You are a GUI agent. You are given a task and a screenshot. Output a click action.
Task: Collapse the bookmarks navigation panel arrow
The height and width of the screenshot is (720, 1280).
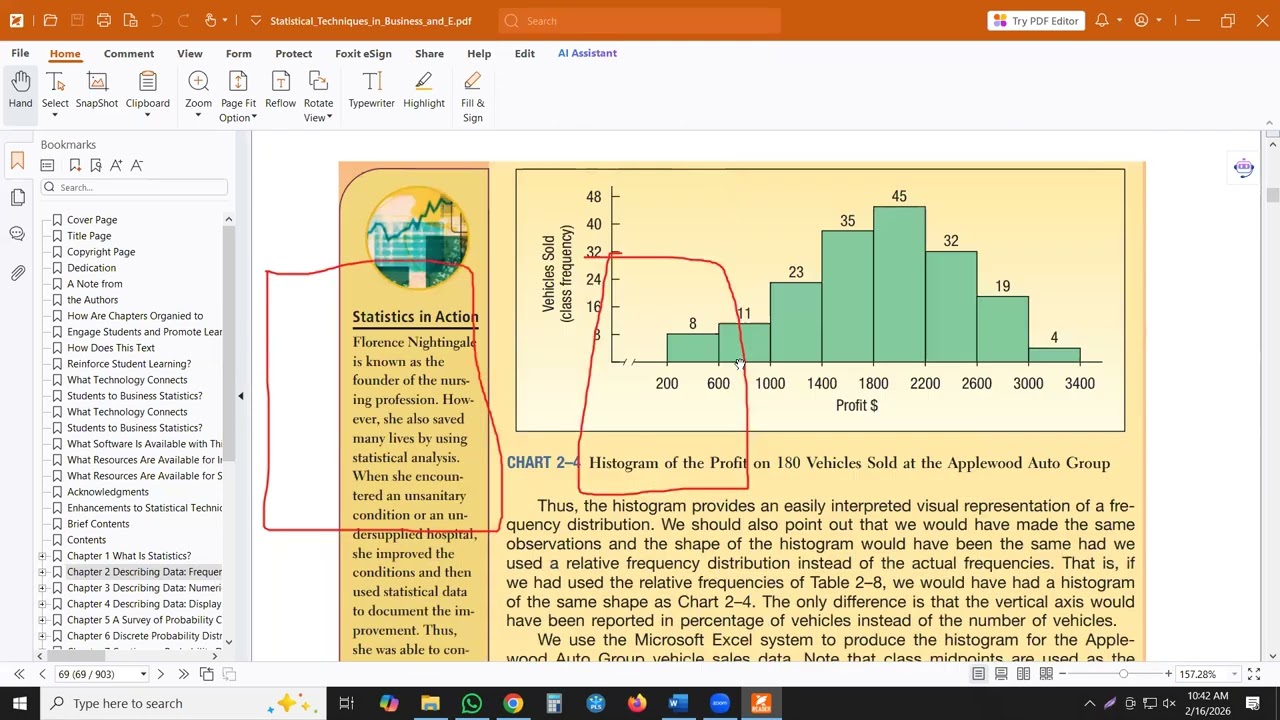click(x=240, y=396)
